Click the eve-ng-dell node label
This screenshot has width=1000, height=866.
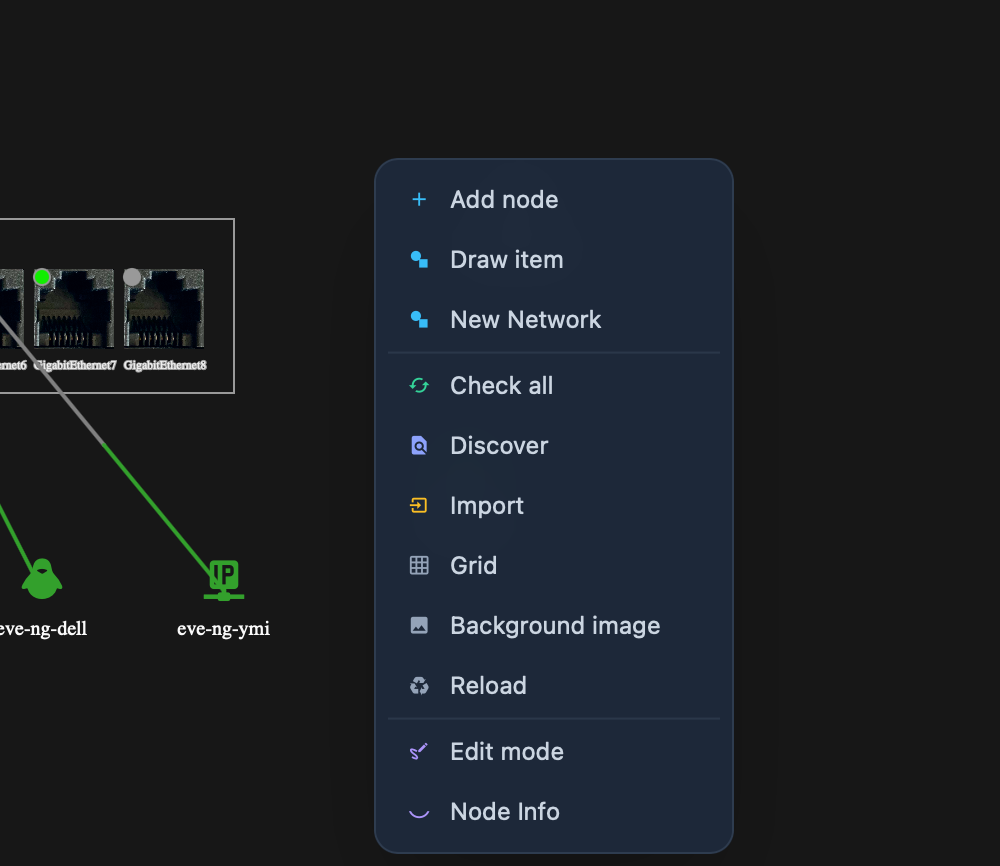coord(42,629)
